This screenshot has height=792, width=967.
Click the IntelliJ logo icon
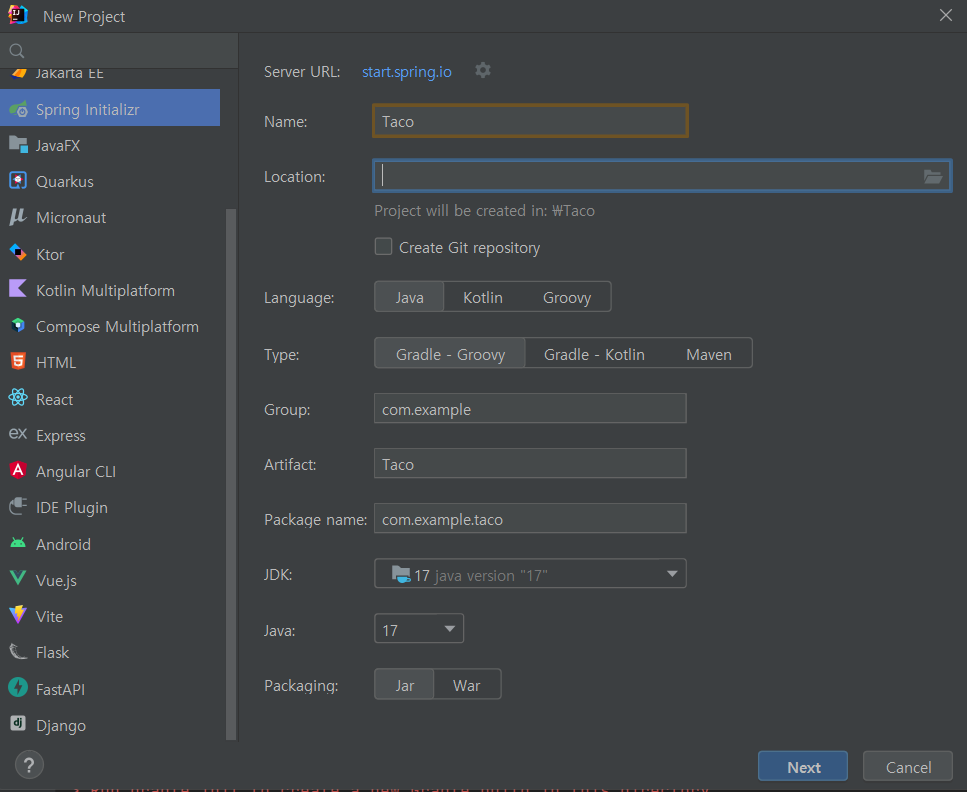(x=19, y=15)
